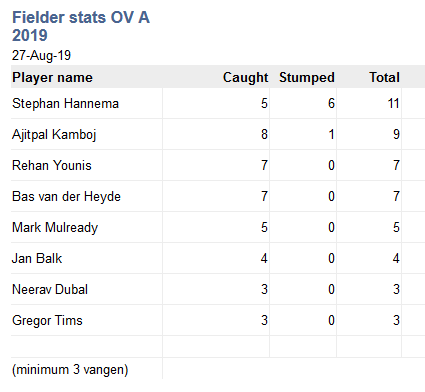The height and width of the screenshot is (392, 425).
Task: Click Gregor Tims in the table
Action: click(x=47, y=321)
